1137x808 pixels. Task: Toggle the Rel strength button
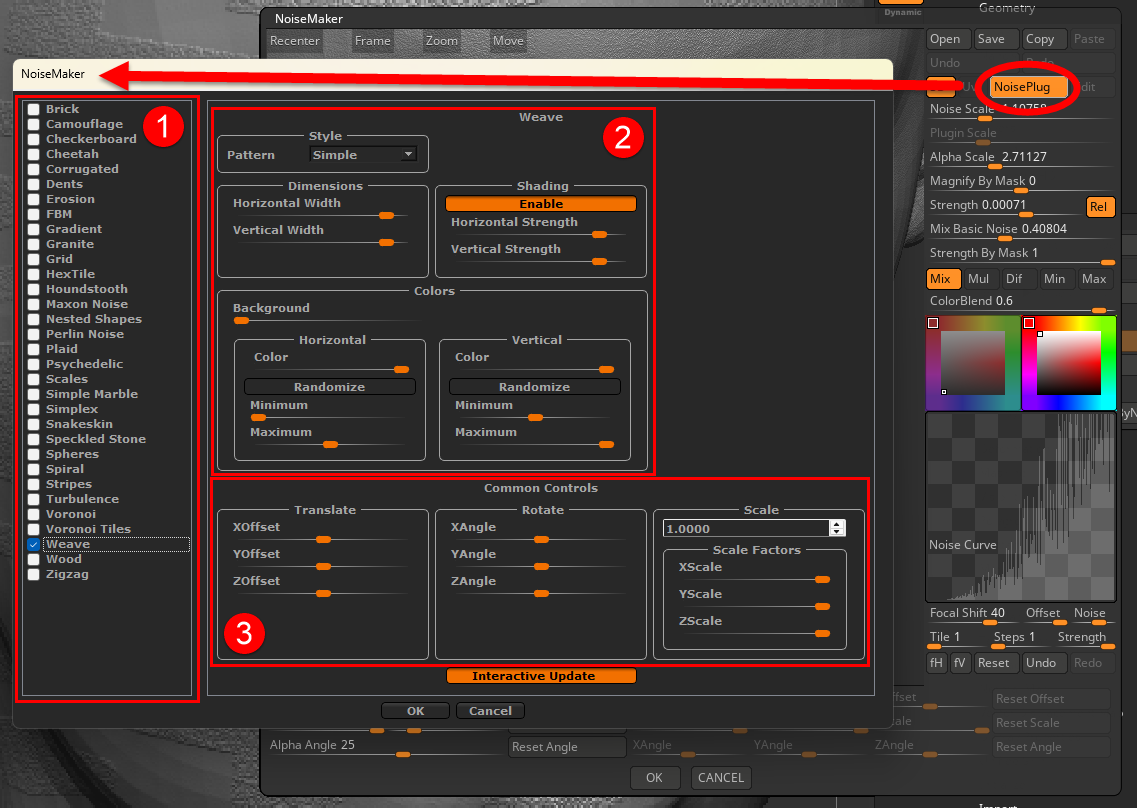pos(1099,207)
